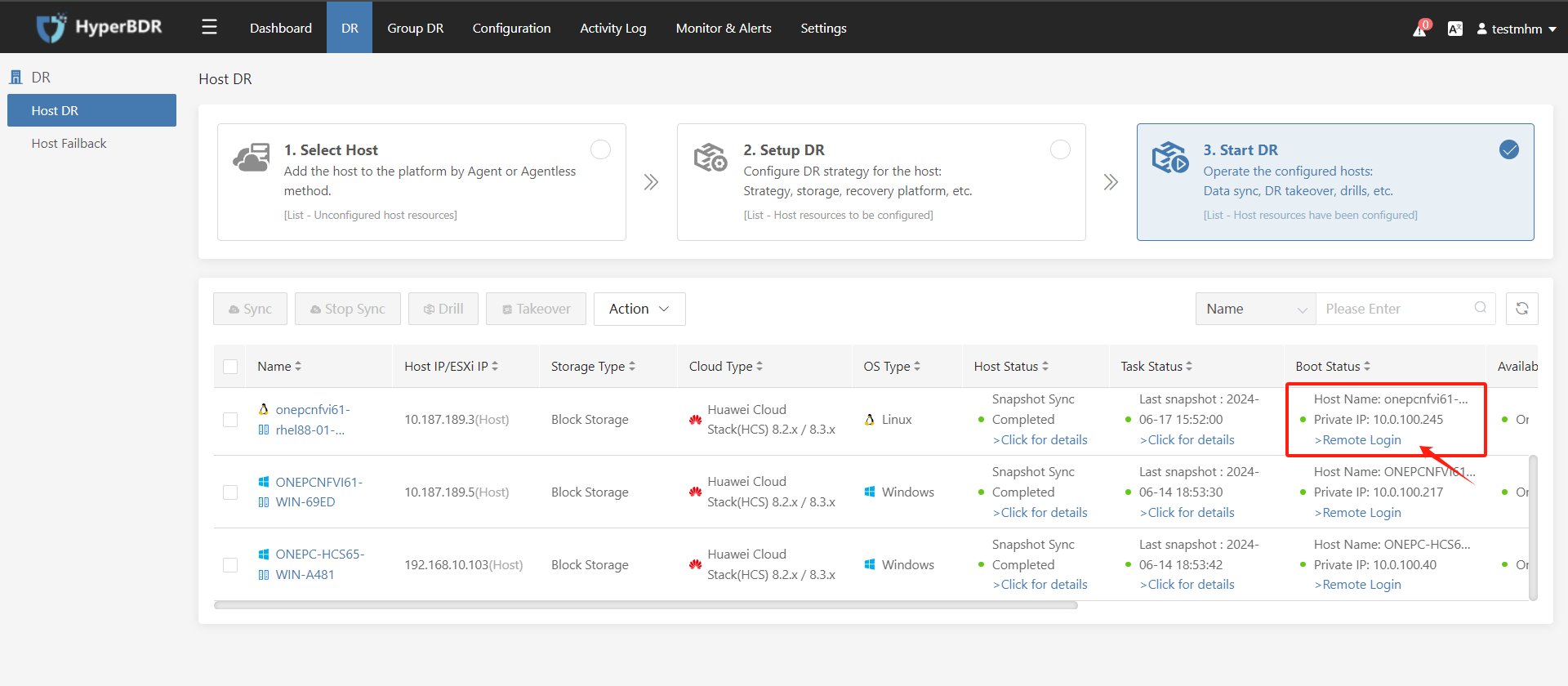
Task: Tick the checkbox for onepcnfvi61 Linux host
Action: pyautogui.click(x=230, y=420)
